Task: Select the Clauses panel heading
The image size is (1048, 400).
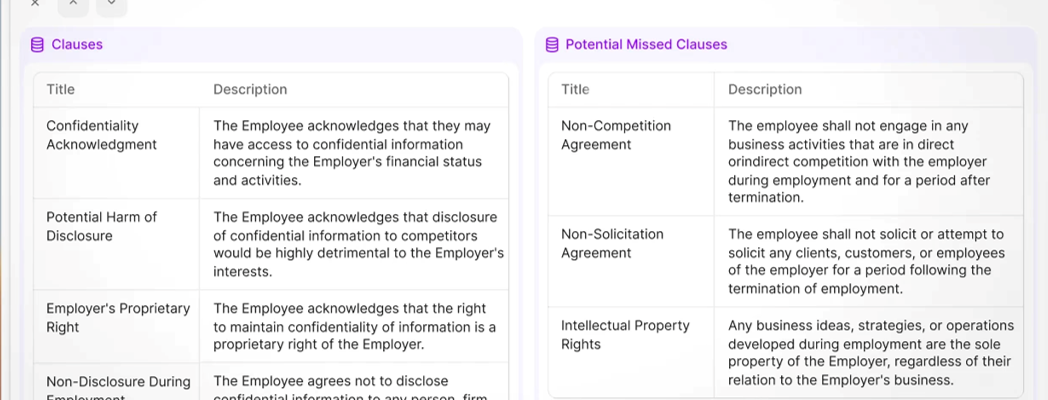Action: click(x=77, y=44)
